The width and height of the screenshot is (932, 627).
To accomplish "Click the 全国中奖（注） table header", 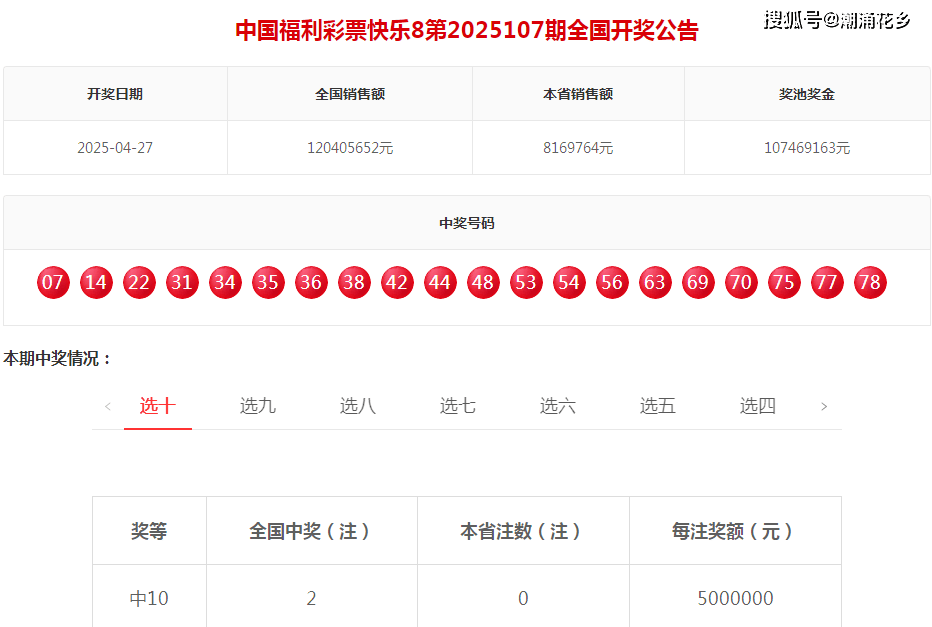I will (311, 531).
